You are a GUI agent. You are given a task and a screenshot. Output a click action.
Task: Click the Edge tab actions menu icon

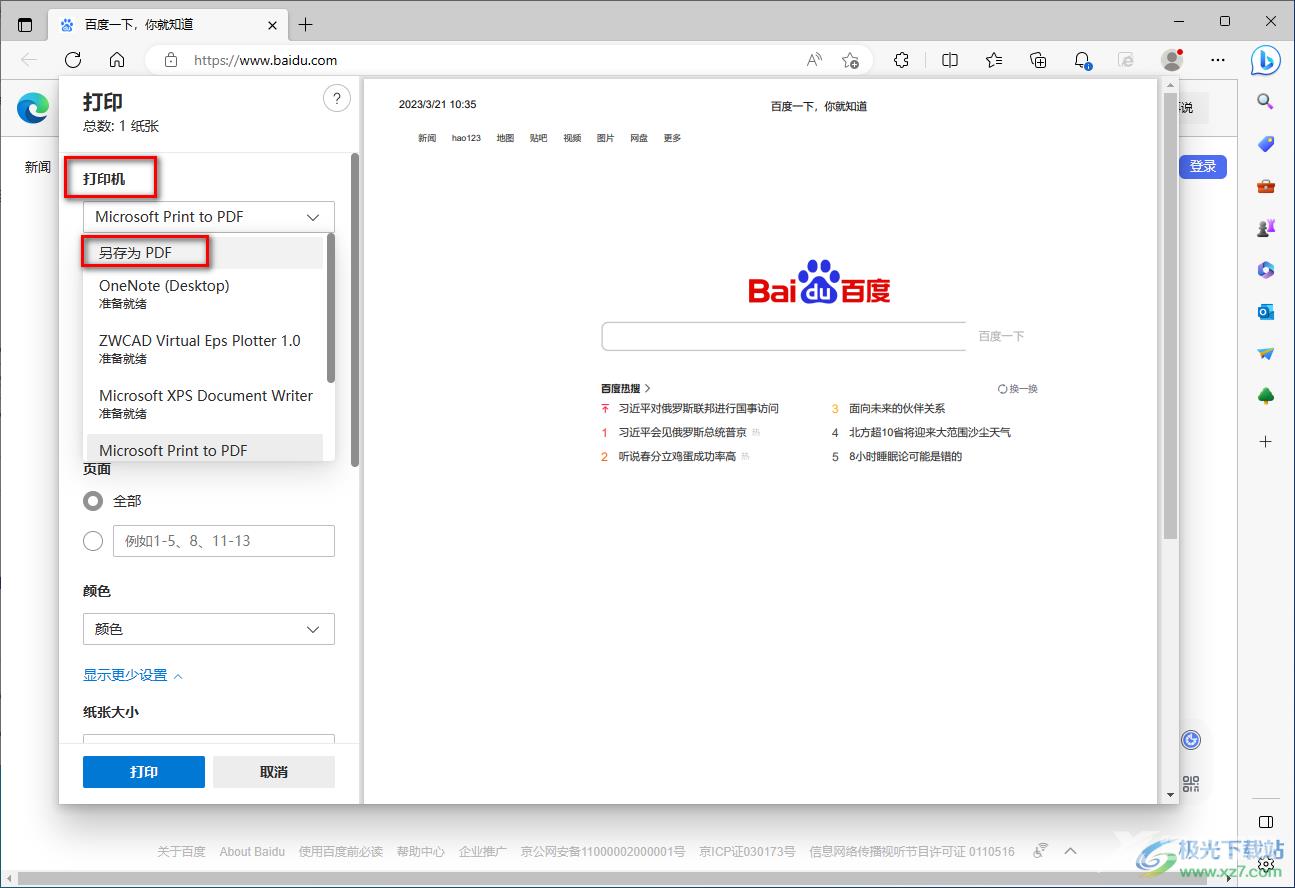point(25,24)
